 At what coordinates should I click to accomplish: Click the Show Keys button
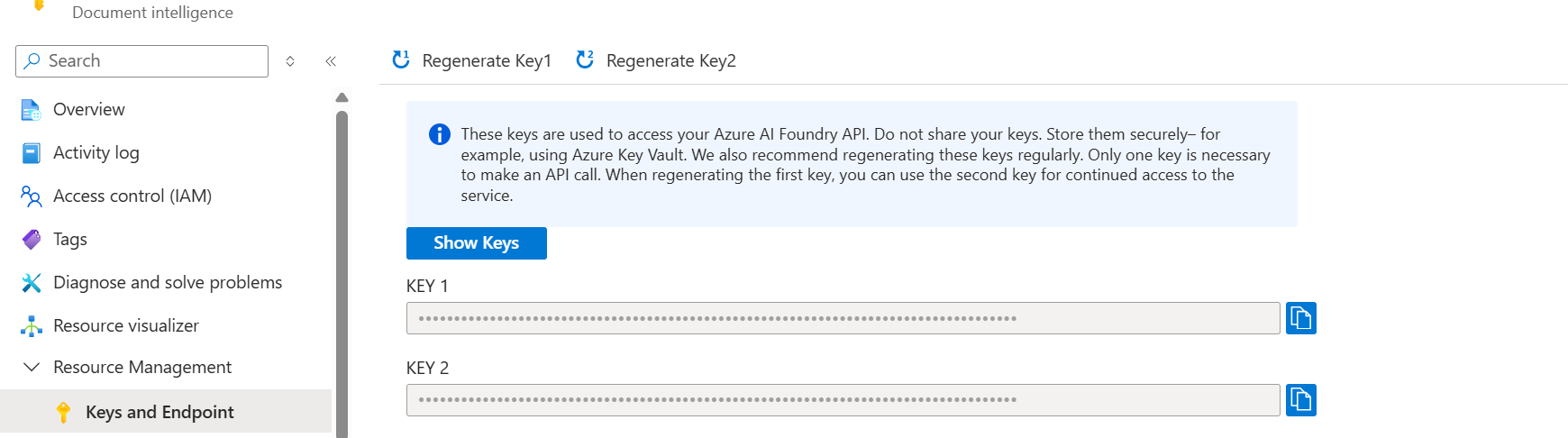(x=477, y=243)
